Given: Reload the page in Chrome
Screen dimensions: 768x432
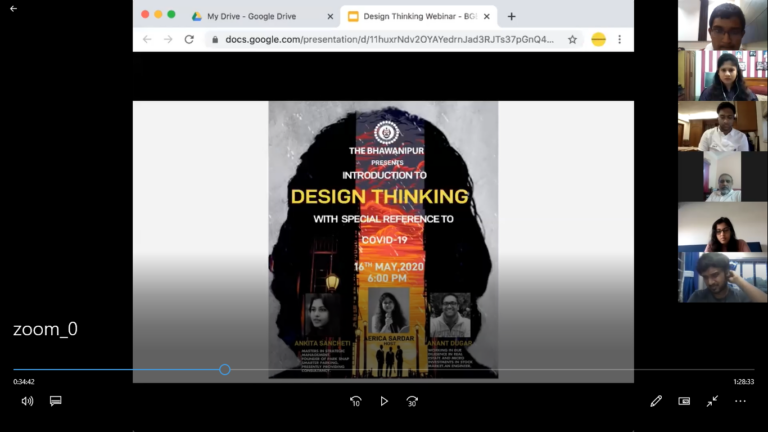Looking at the screenshot, I should pos(189,40).
